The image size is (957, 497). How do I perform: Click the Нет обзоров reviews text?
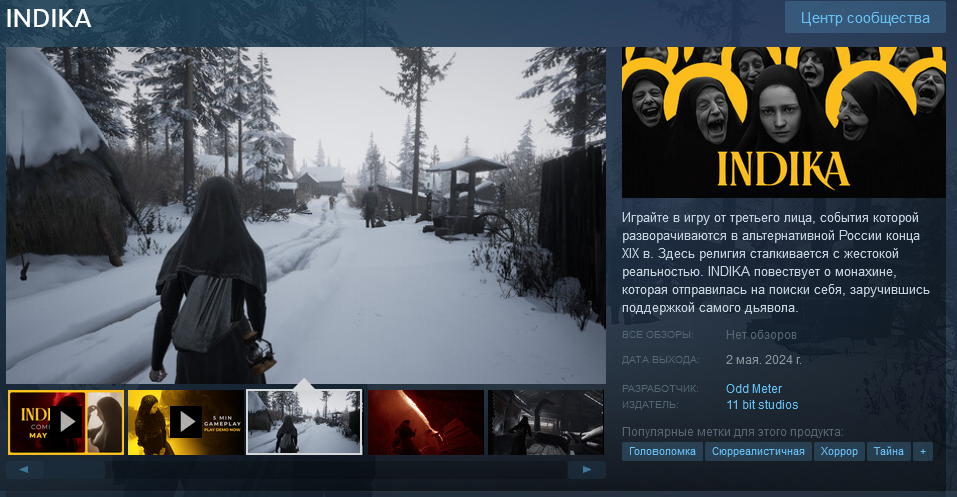click(761, 335)
